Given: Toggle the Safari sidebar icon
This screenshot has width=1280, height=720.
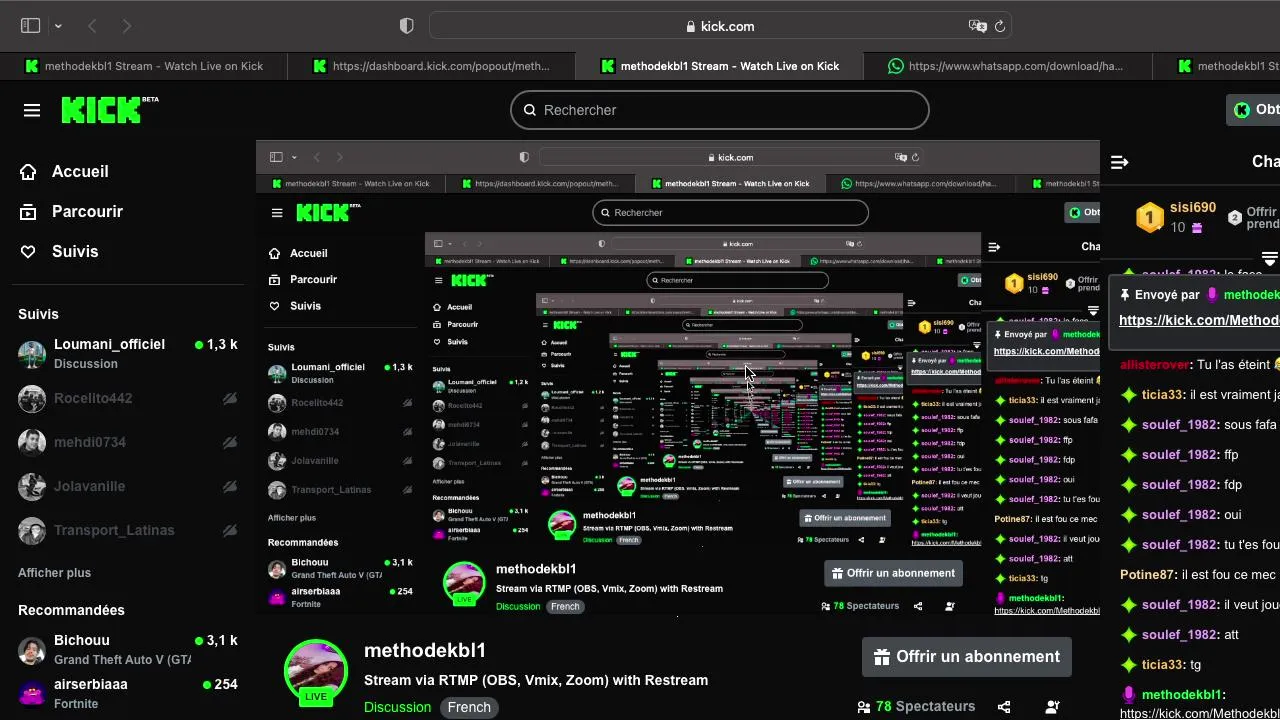Looking at the screenshot, I should tap(30, 26).
